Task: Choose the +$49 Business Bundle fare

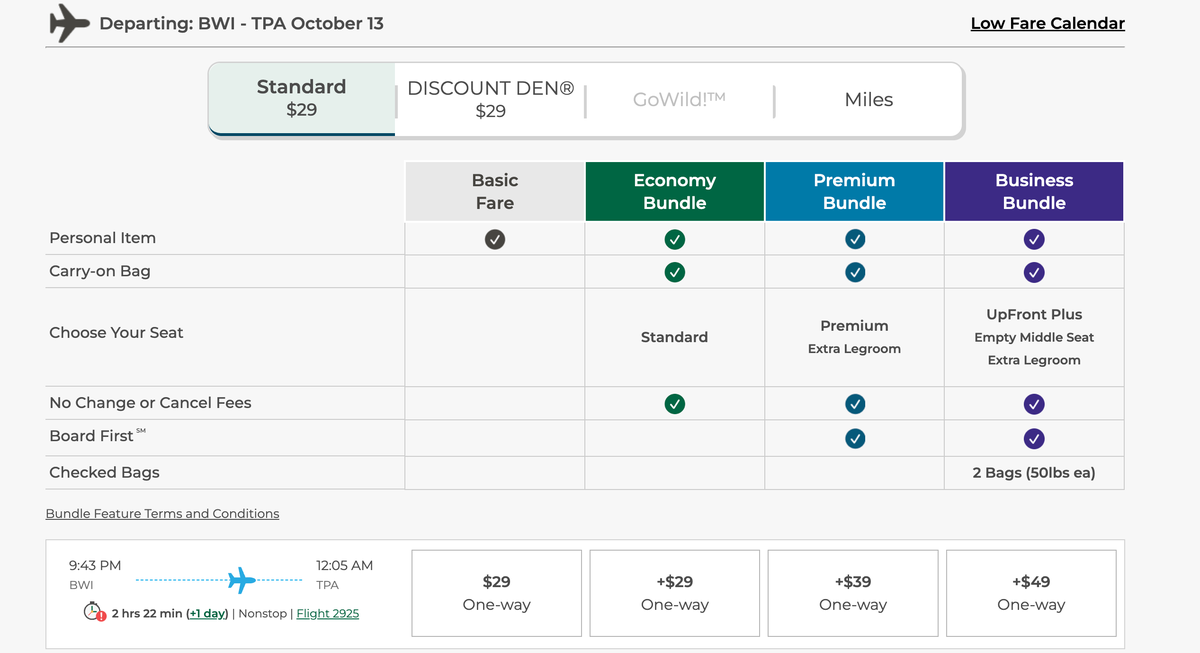Action: pyautogui.click(x=1031, y=592)
